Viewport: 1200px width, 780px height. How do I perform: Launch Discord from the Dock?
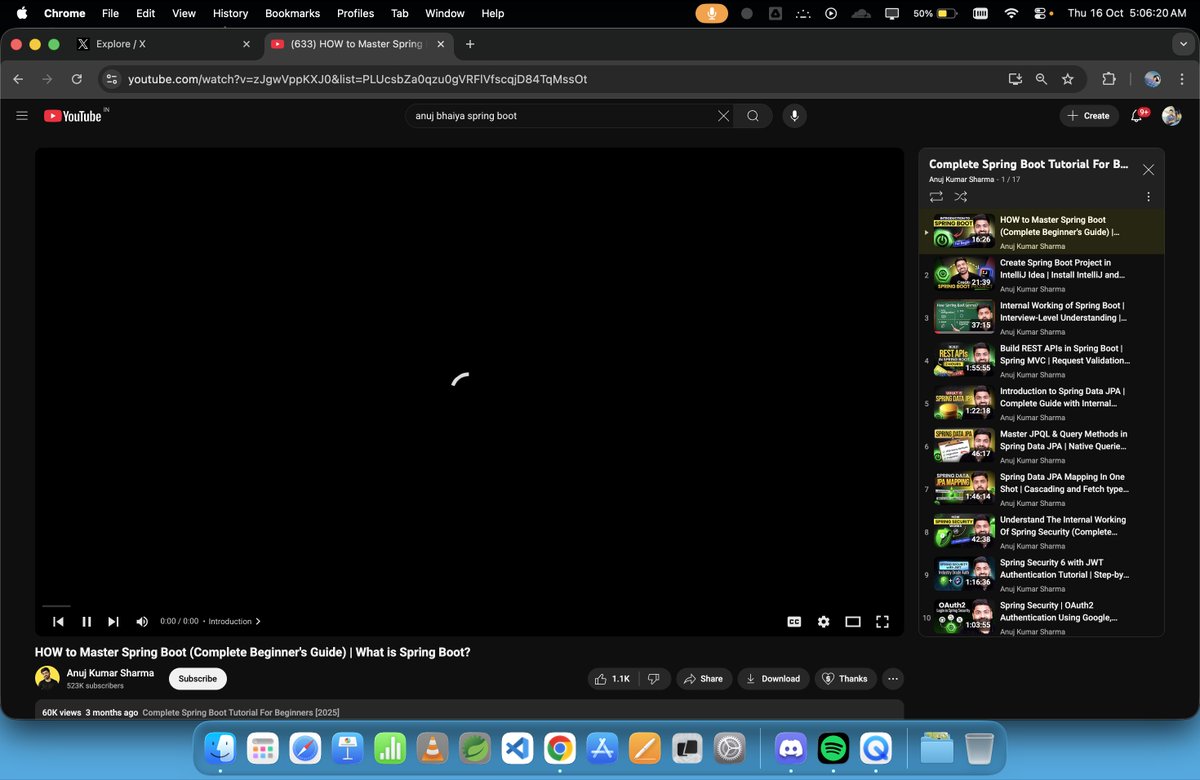(x=791, y=747)
